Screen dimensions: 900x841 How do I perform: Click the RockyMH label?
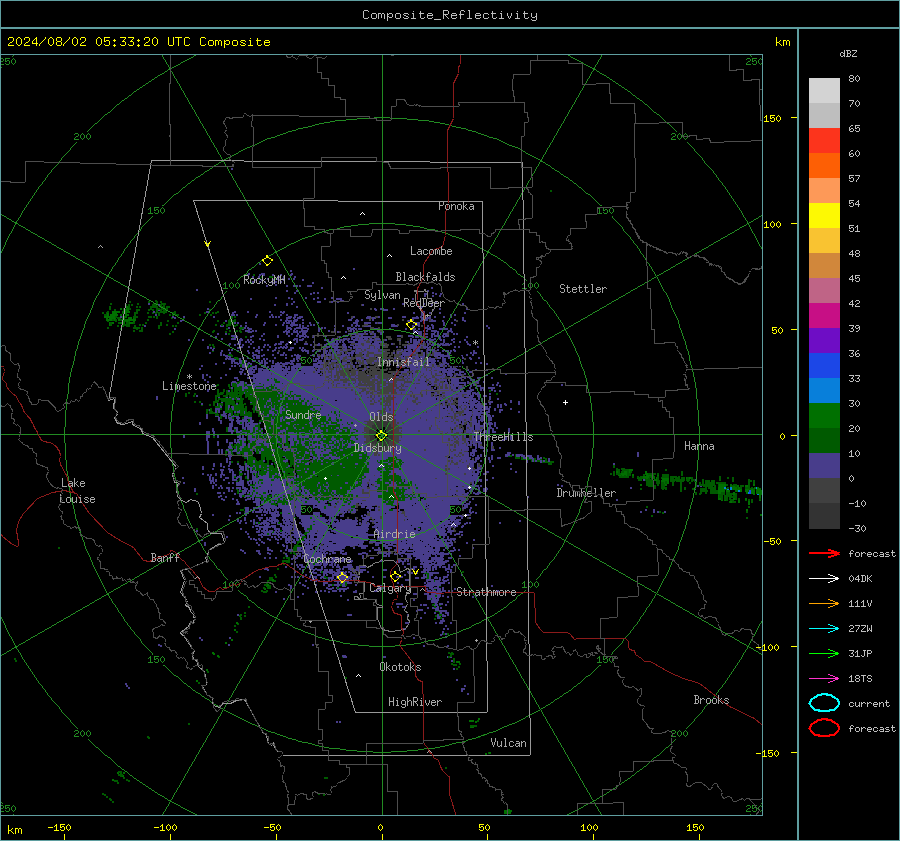tap(264, 280)
